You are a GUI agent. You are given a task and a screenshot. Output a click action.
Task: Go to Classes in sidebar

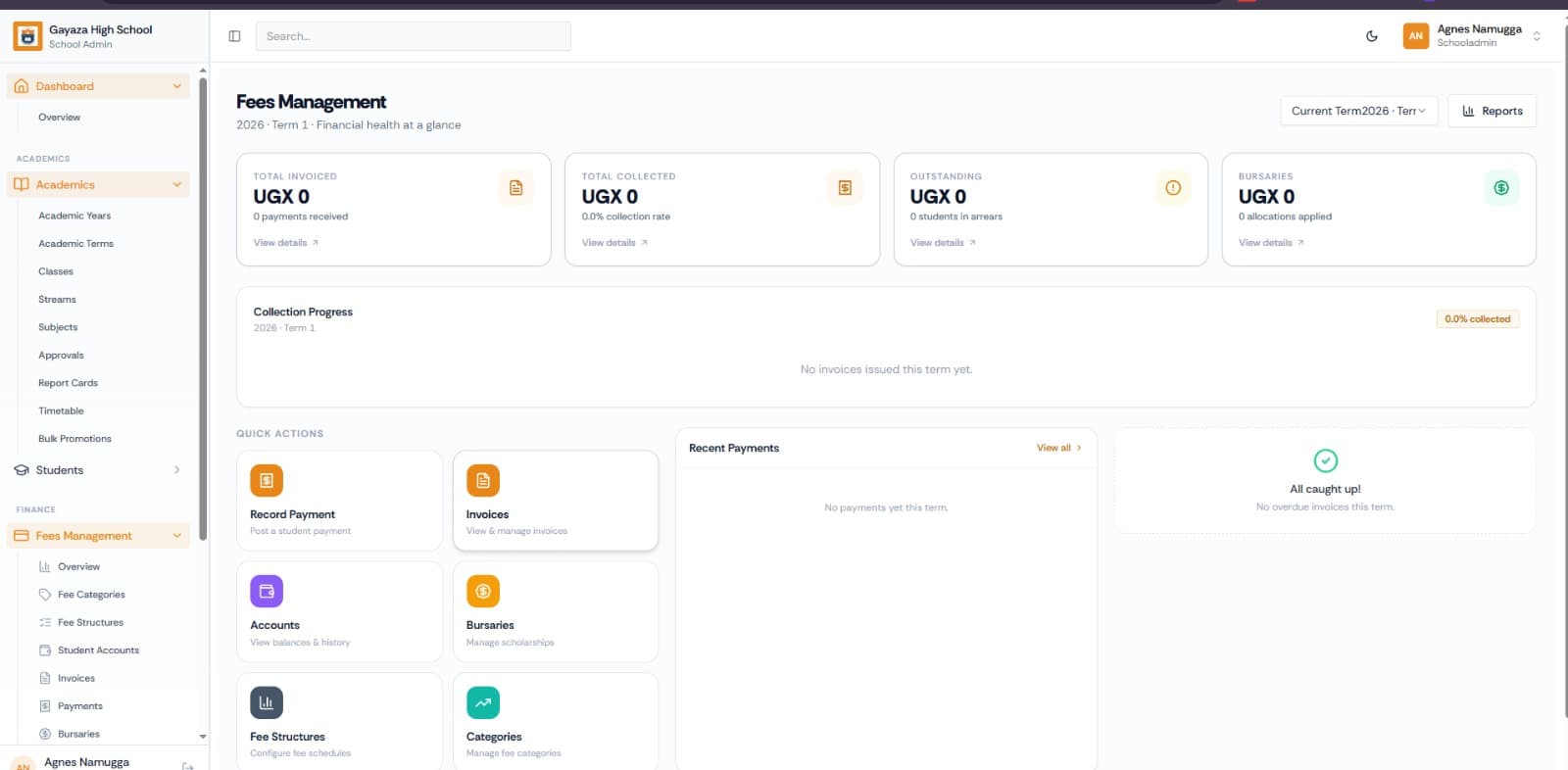tap(56, 271)
